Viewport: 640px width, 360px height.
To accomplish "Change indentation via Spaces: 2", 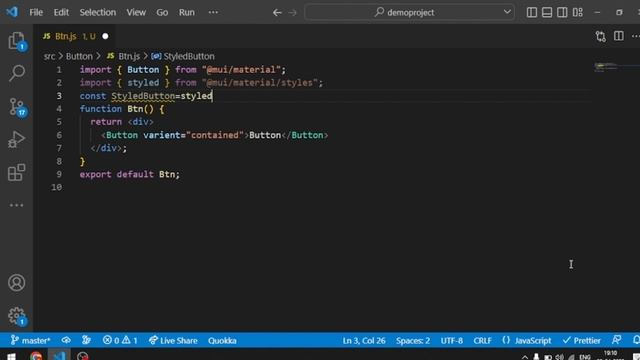I will 413,340.
